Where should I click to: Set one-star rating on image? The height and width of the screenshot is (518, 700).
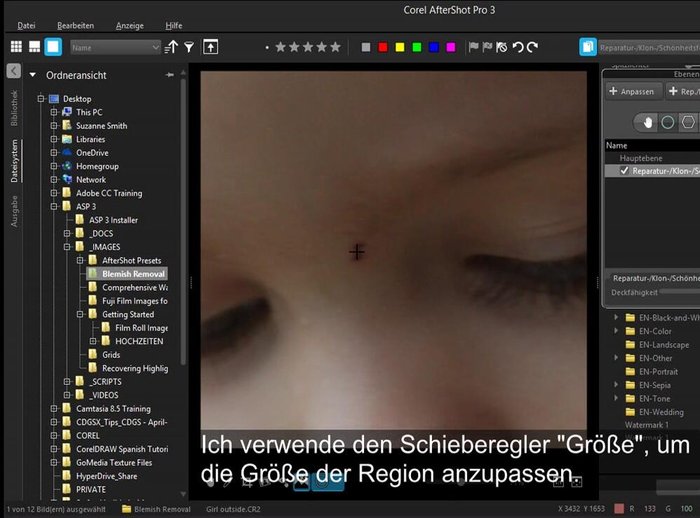click(280, 47)
